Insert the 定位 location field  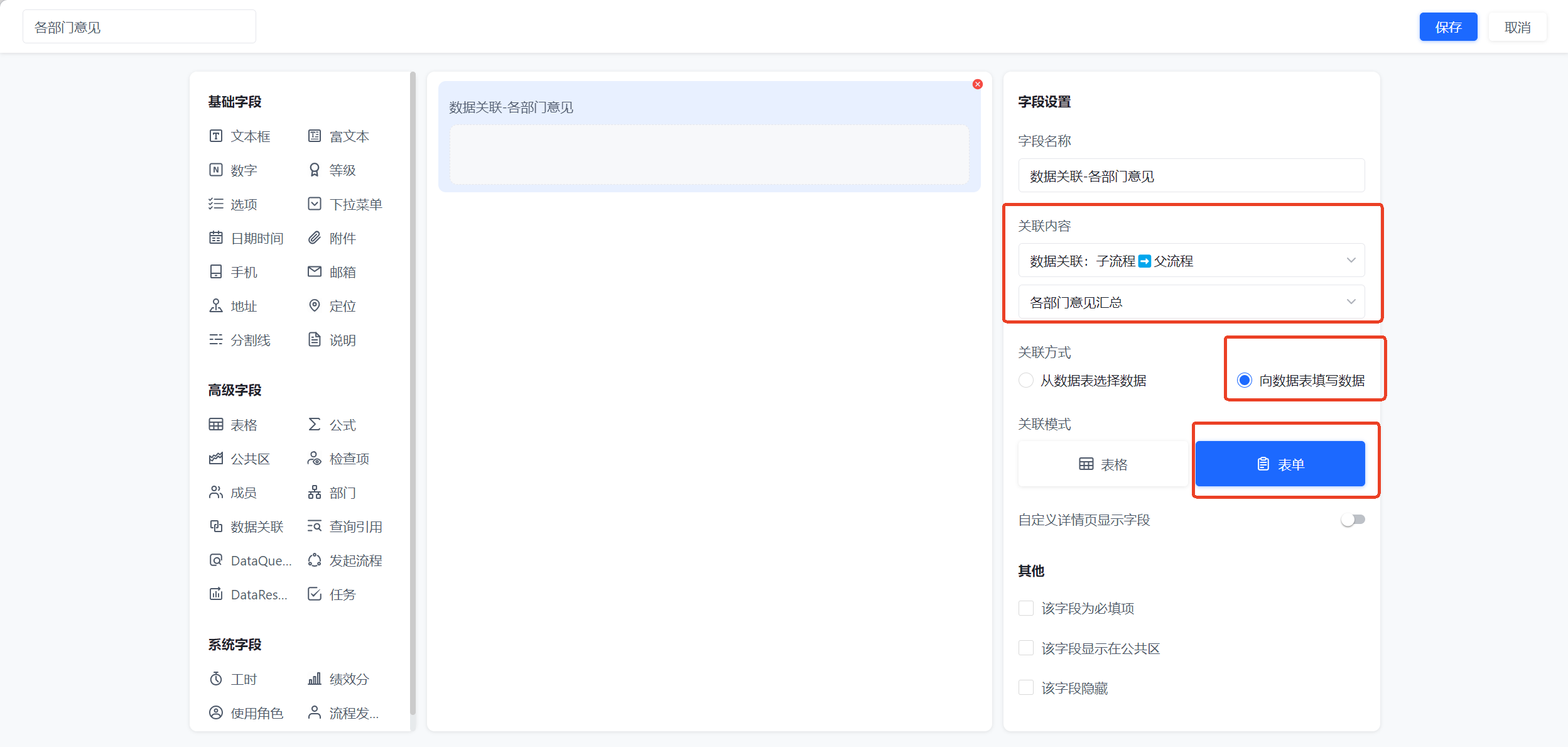click(x=332, y=305)
